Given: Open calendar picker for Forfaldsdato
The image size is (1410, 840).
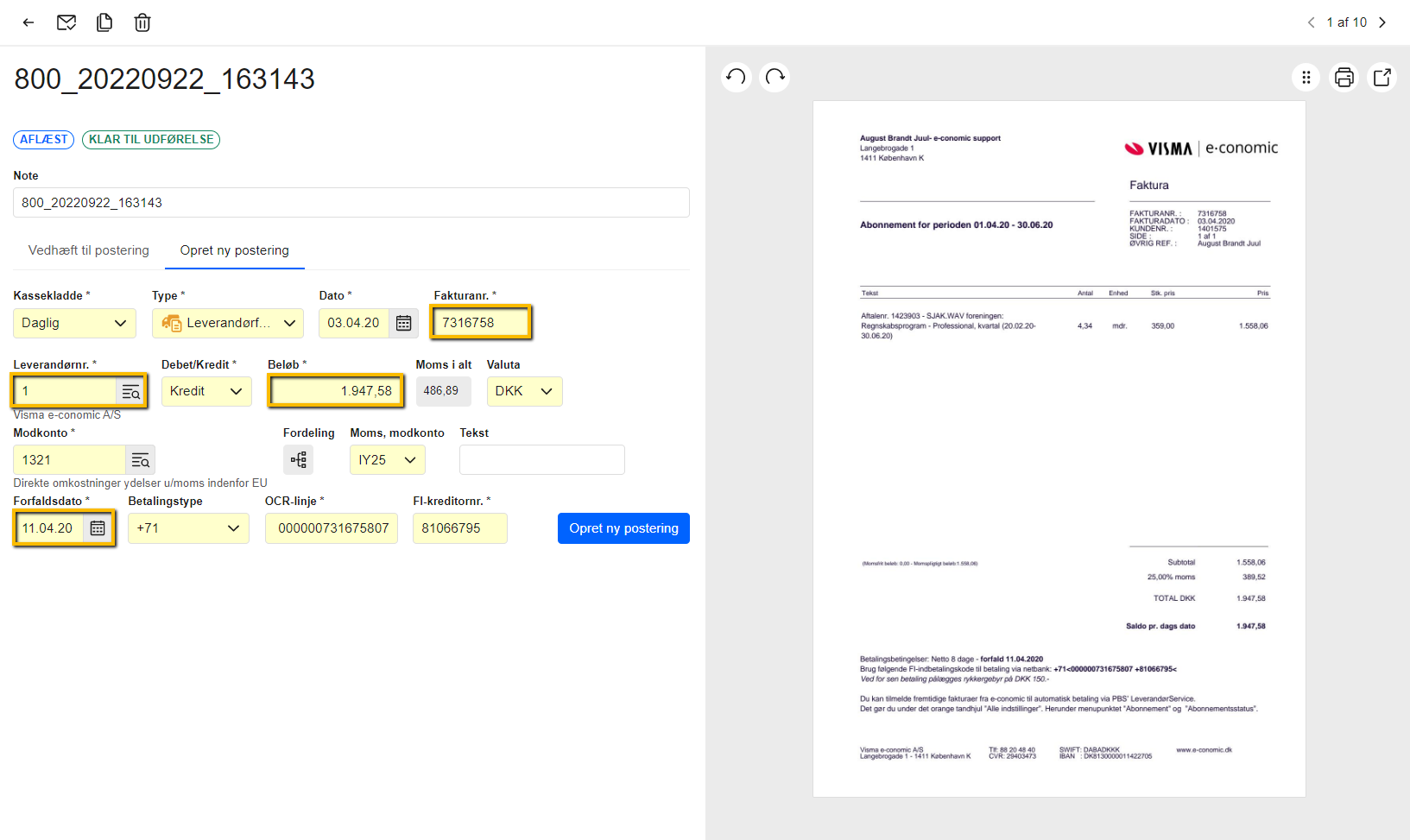Looking at the screenshot, I should pos(98,527).
